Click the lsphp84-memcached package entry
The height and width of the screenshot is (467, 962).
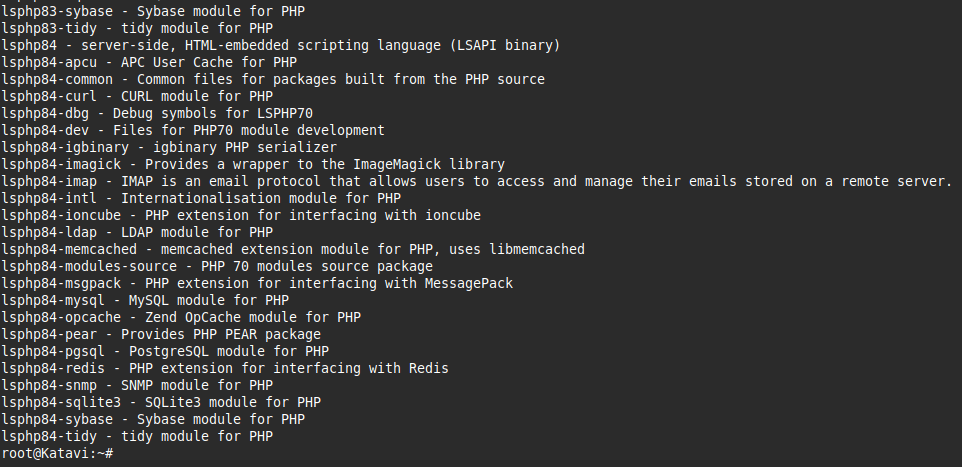click(293, 249)
